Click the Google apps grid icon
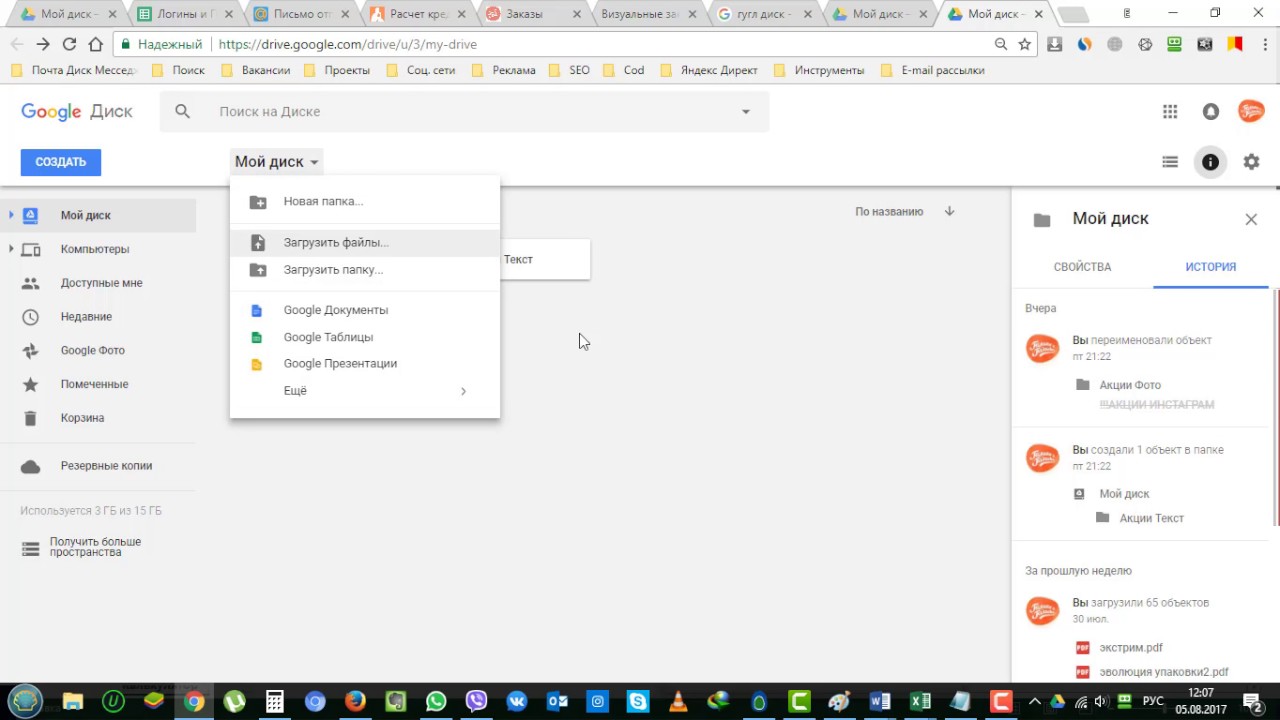Viewport: 1280px width, 720px height. click(x=1170, y=112)
